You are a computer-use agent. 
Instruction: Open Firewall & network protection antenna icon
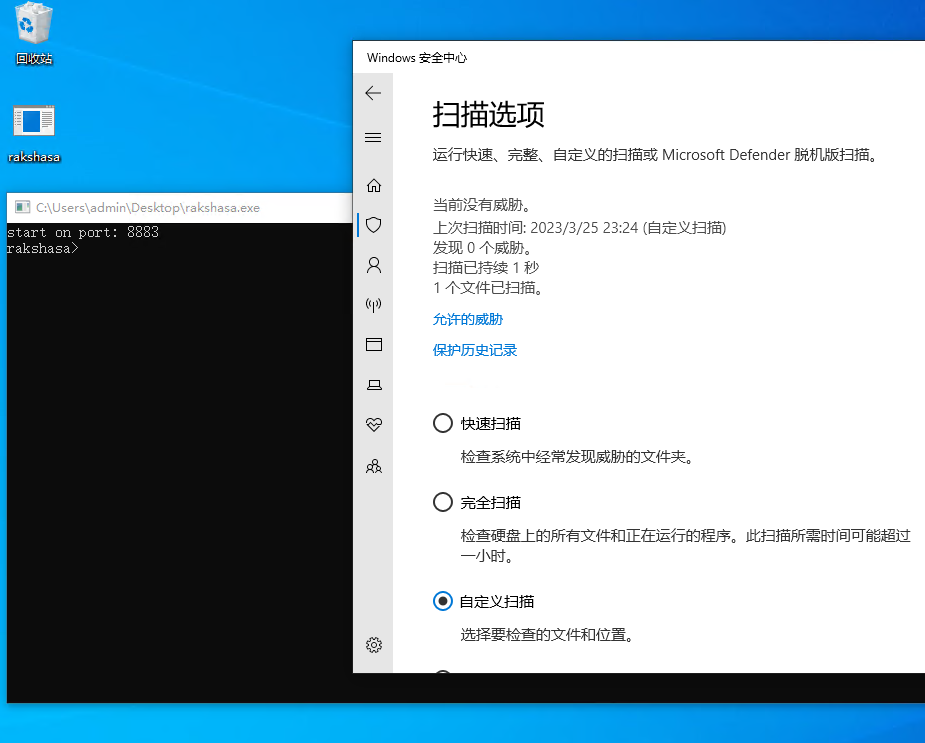click(x=373, y=305)
